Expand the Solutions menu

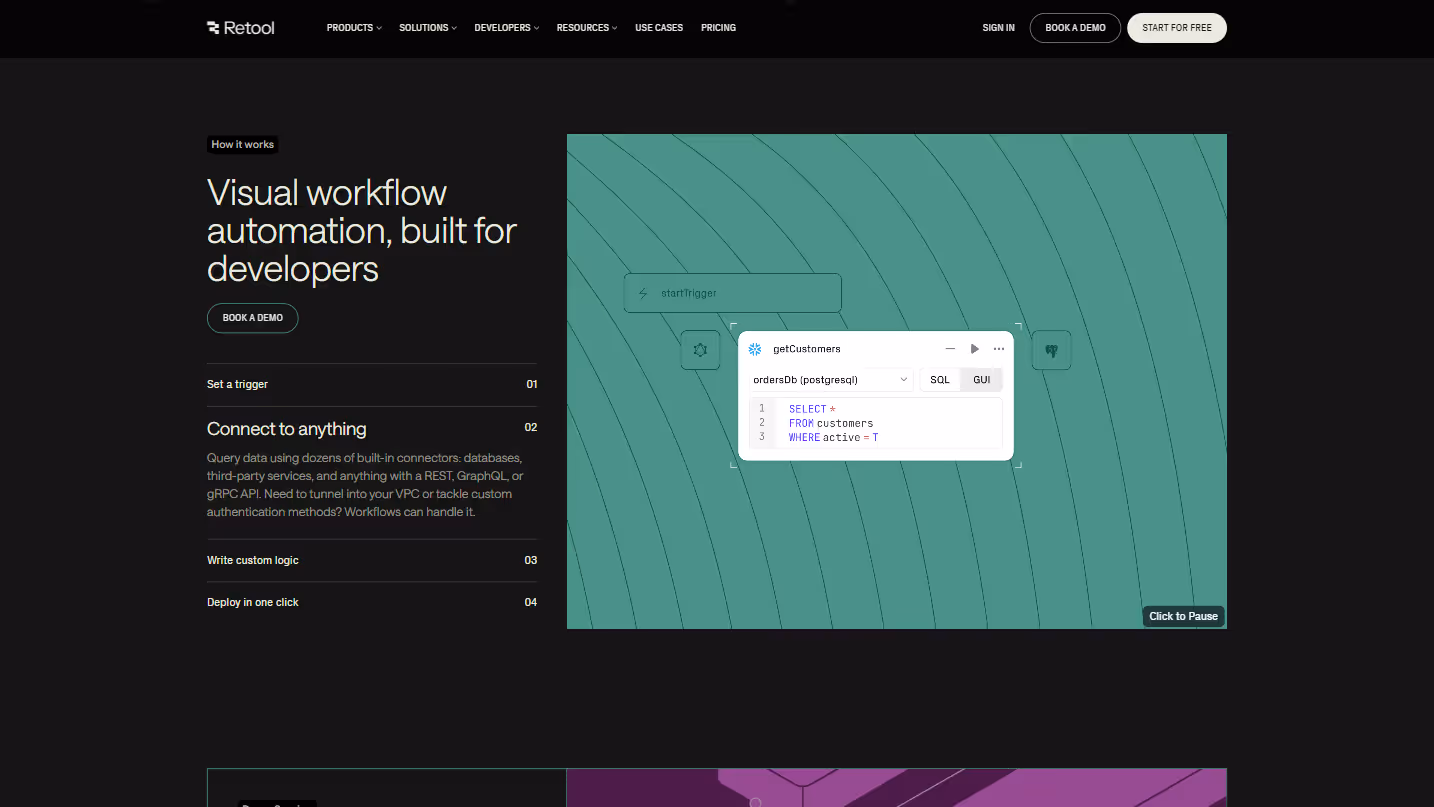[x=428, y=28]
